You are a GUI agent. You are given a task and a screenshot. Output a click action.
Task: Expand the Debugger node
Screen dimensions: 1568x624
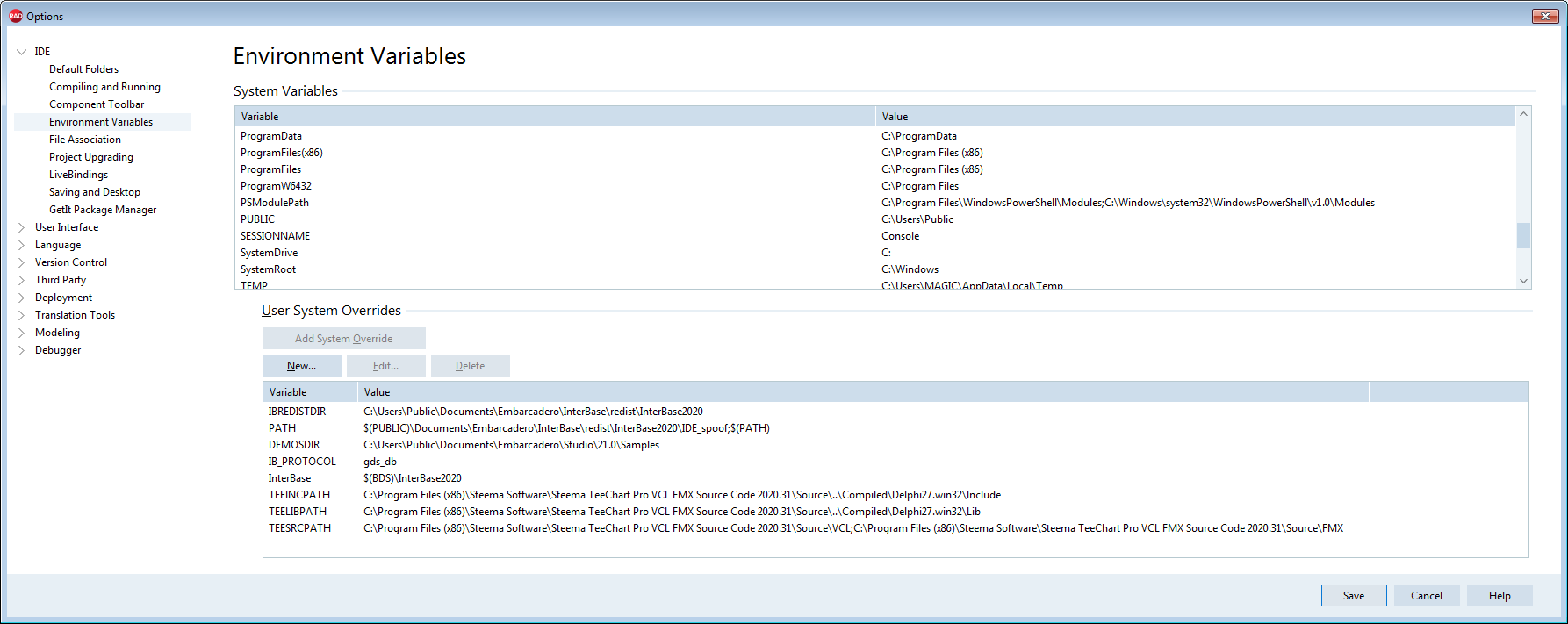pos(21,350)
